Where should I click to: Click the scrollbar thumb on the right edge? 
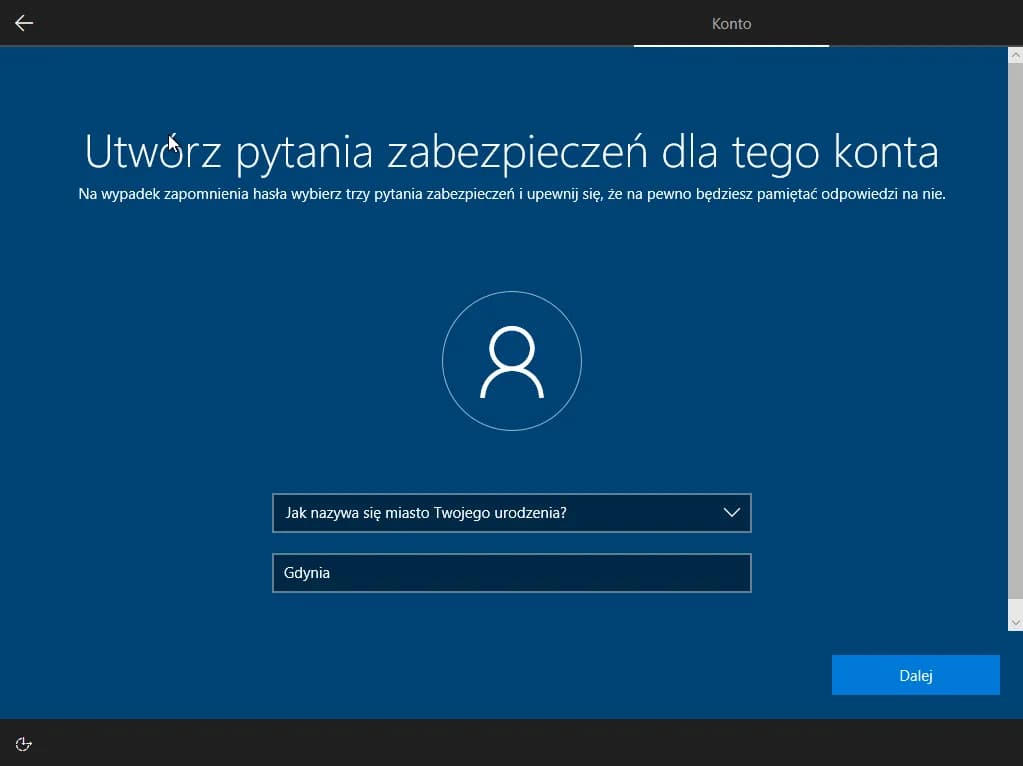[1015, 340]
